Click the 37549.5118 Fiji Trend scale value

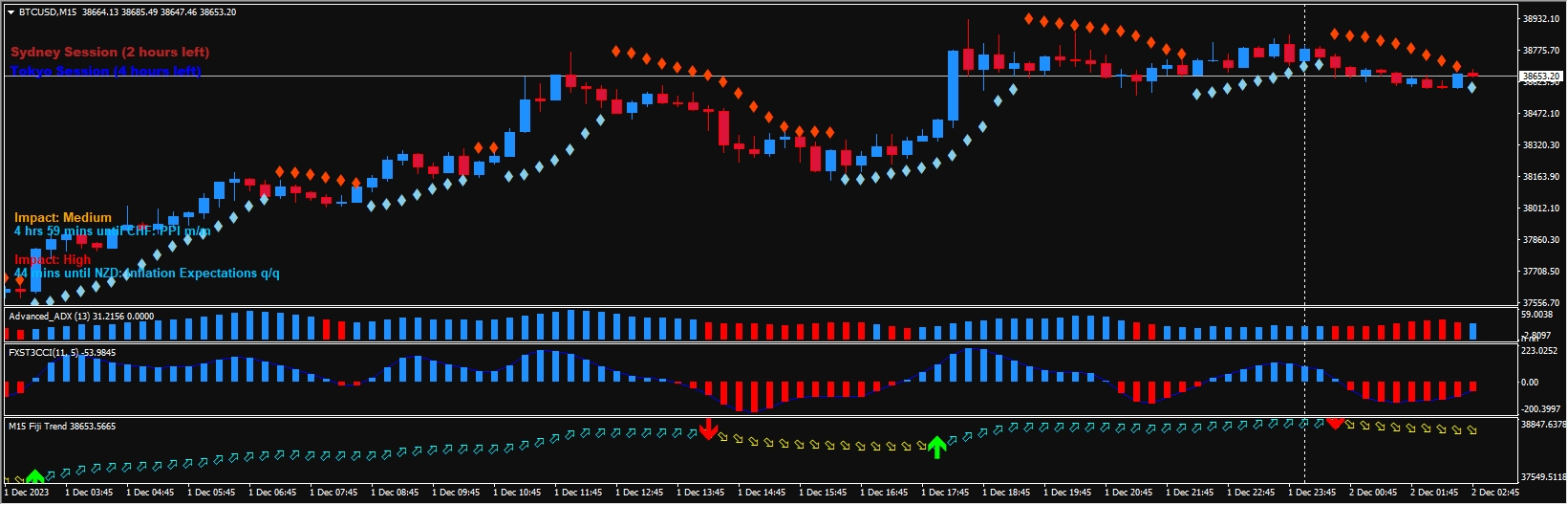pos(1543,477)
